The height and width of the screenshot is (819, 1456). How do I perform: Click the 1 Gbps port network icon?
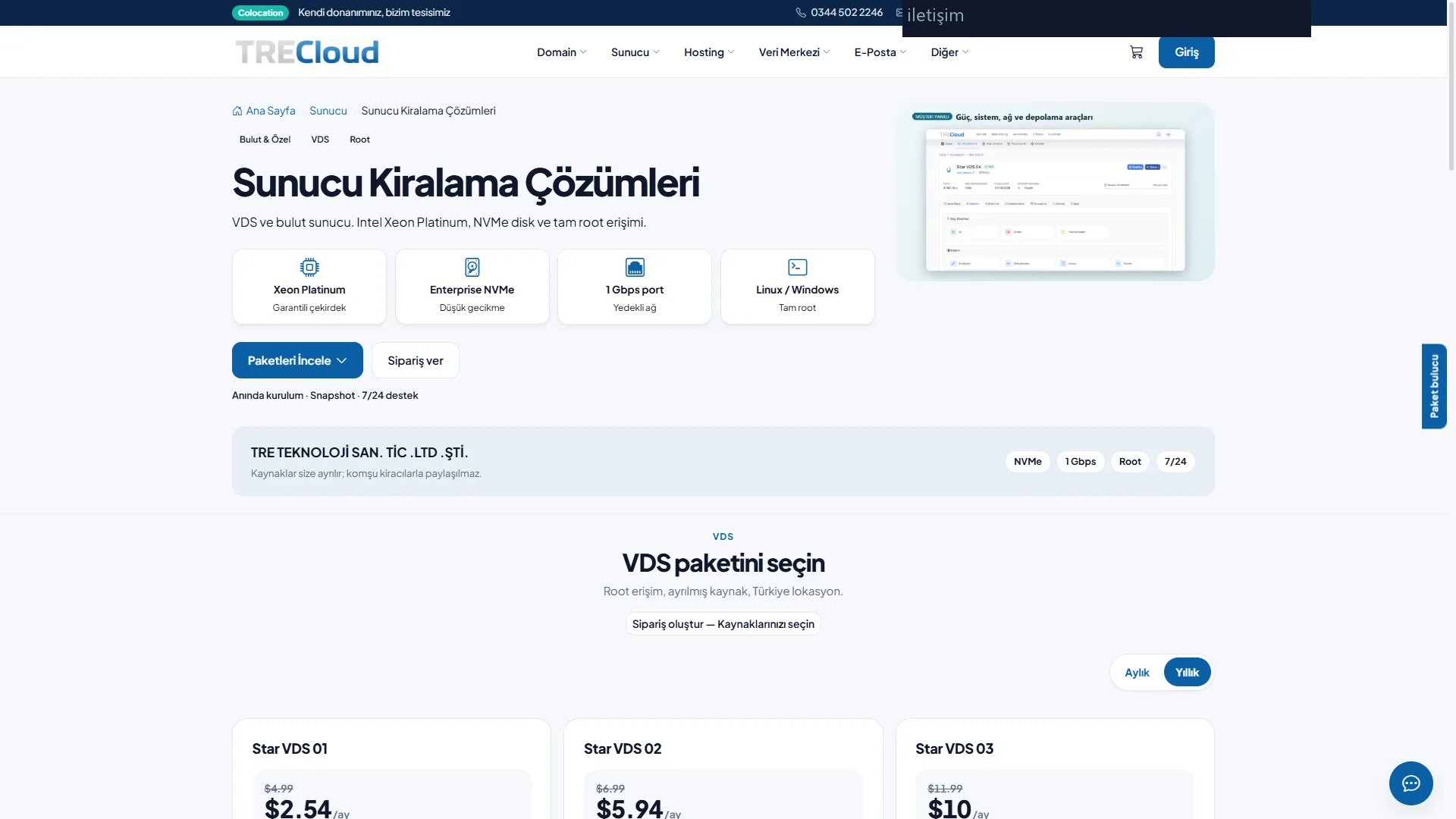[635, 267]
